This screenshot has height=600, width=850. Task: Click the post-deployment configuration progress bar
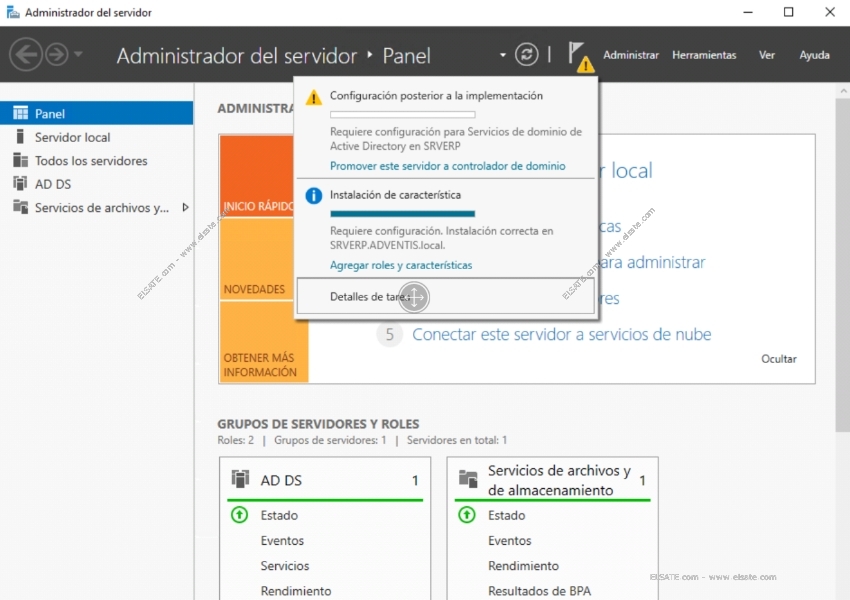[402, 115]
